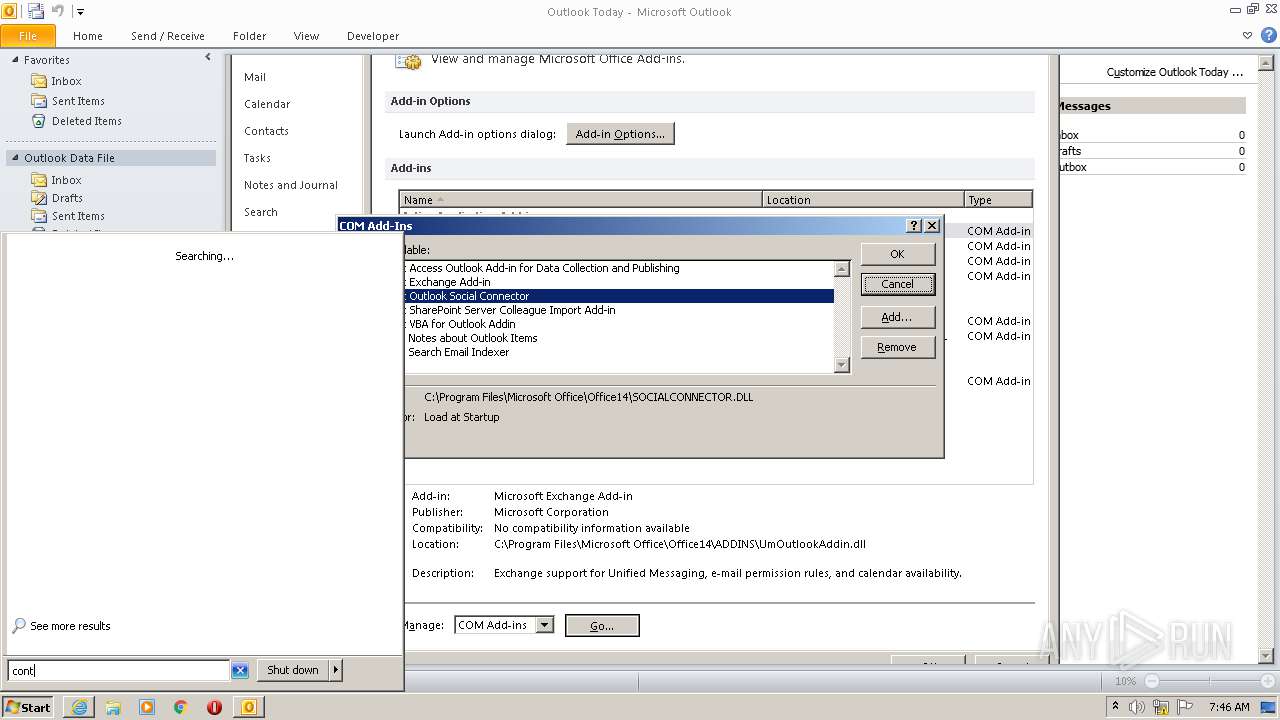The height and width of the screenshot is (720, 1280).
Task: Click See more results link
Action: (x=70, y=626)
